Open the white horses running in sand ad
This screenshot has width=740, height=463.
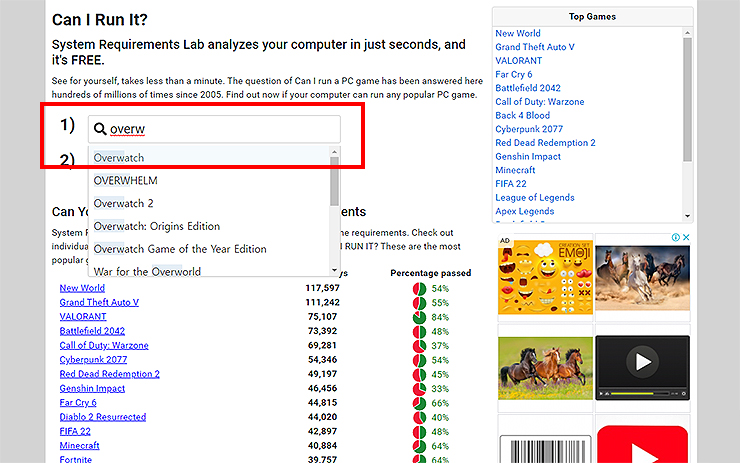pos(642,278)
